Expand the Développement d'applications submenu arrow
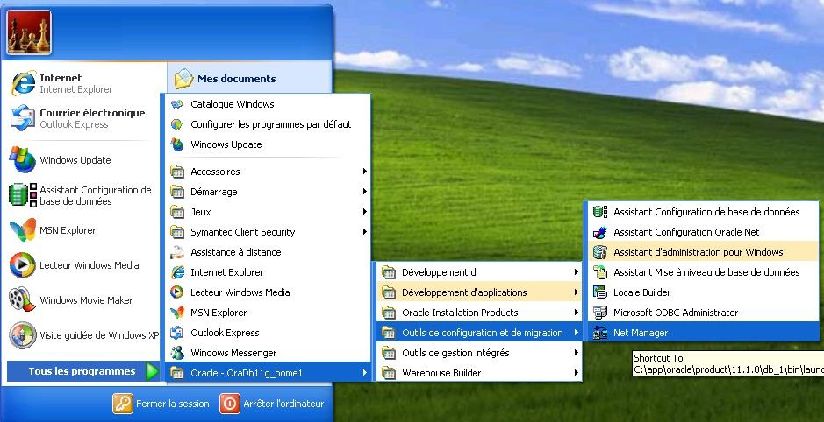824x422 pixels. point(576,292)
